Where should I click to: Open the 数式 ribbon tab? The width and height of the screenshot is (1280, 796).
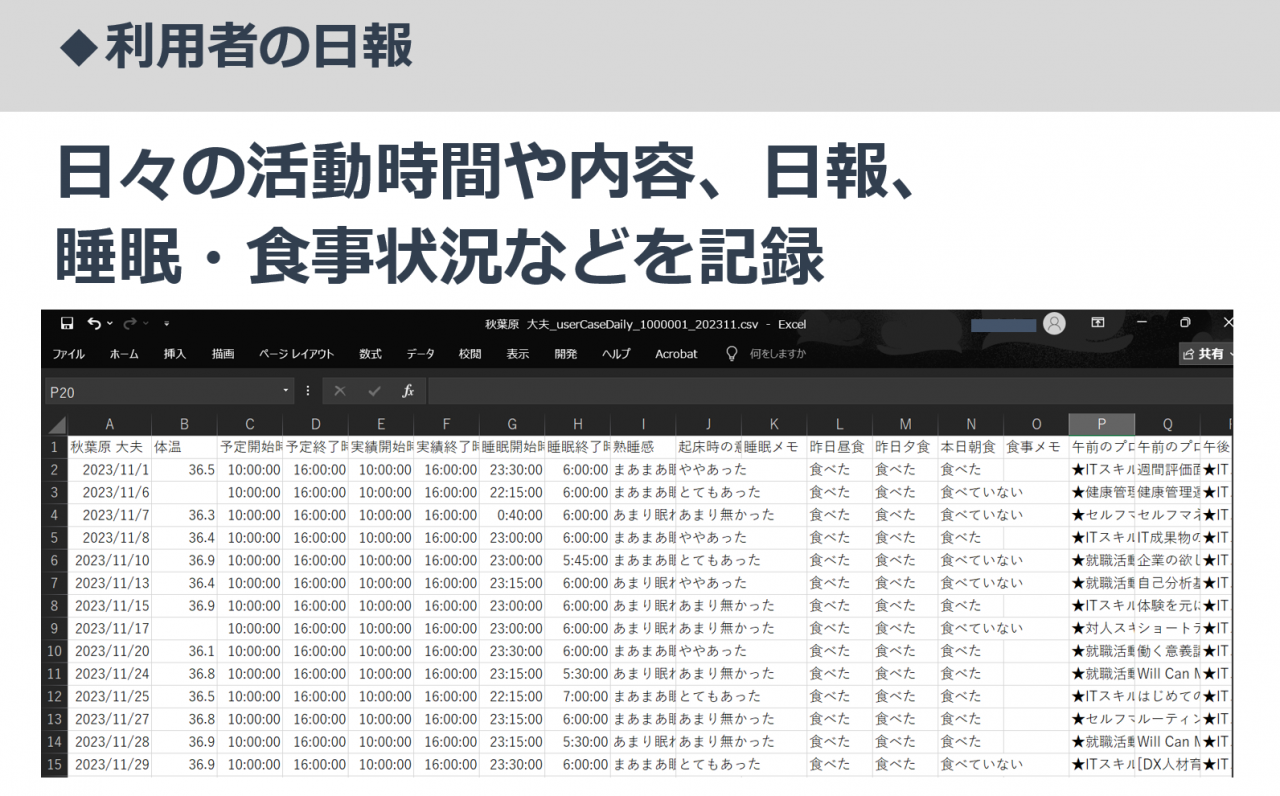370,354
